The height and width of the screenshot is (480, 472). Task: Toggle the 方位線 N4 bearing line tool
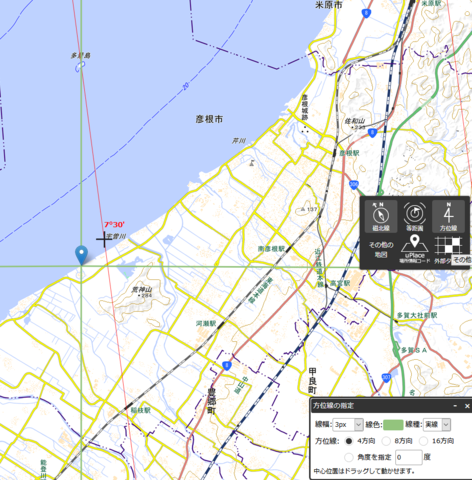(x=448, y=216)
